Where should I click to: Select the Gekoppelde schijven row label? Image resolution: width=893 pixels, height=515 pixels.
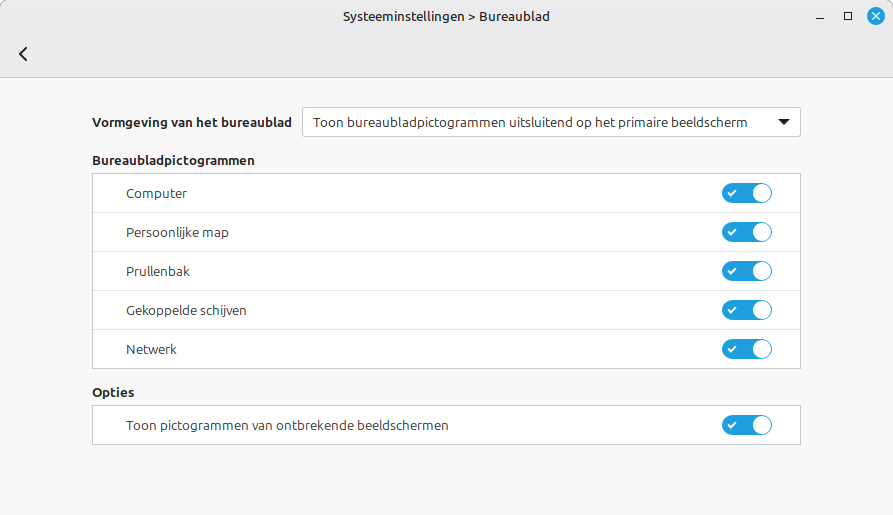pyautogui.click(x=186, y=310)
